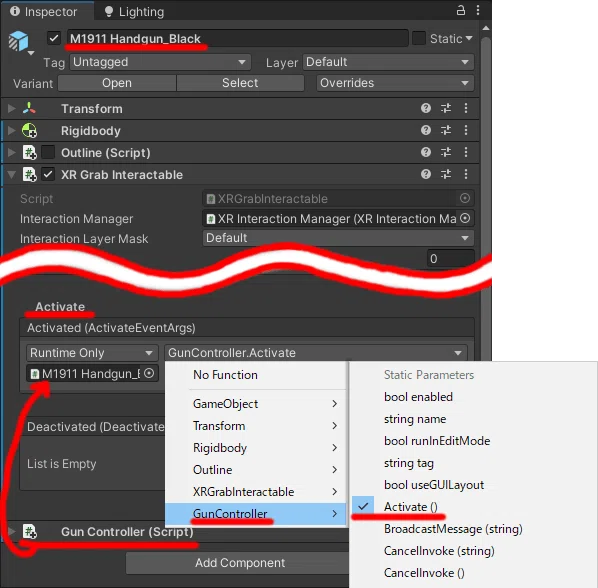Click Outline script component icon
Image resolution: width=598 pixels, height=588 pixels.
(29, 153)
